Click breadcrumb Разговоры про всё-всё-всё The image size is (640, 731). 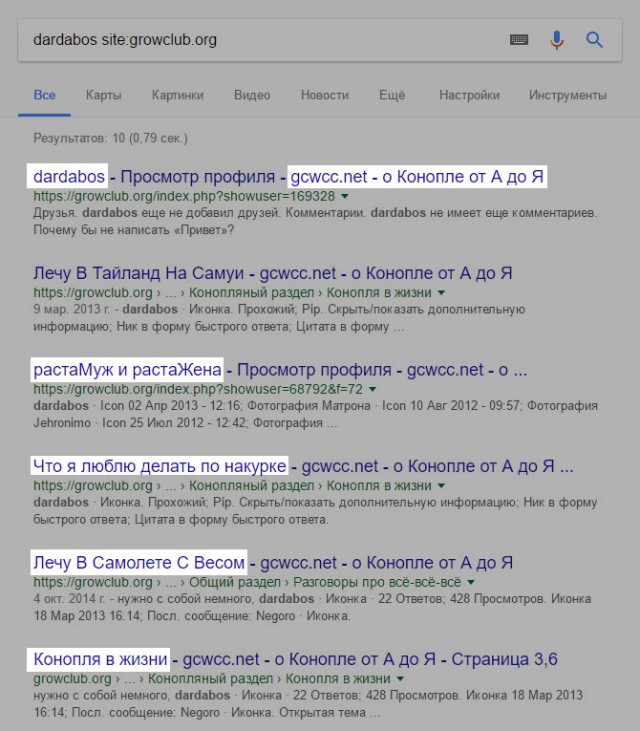[x=377, y=582]
